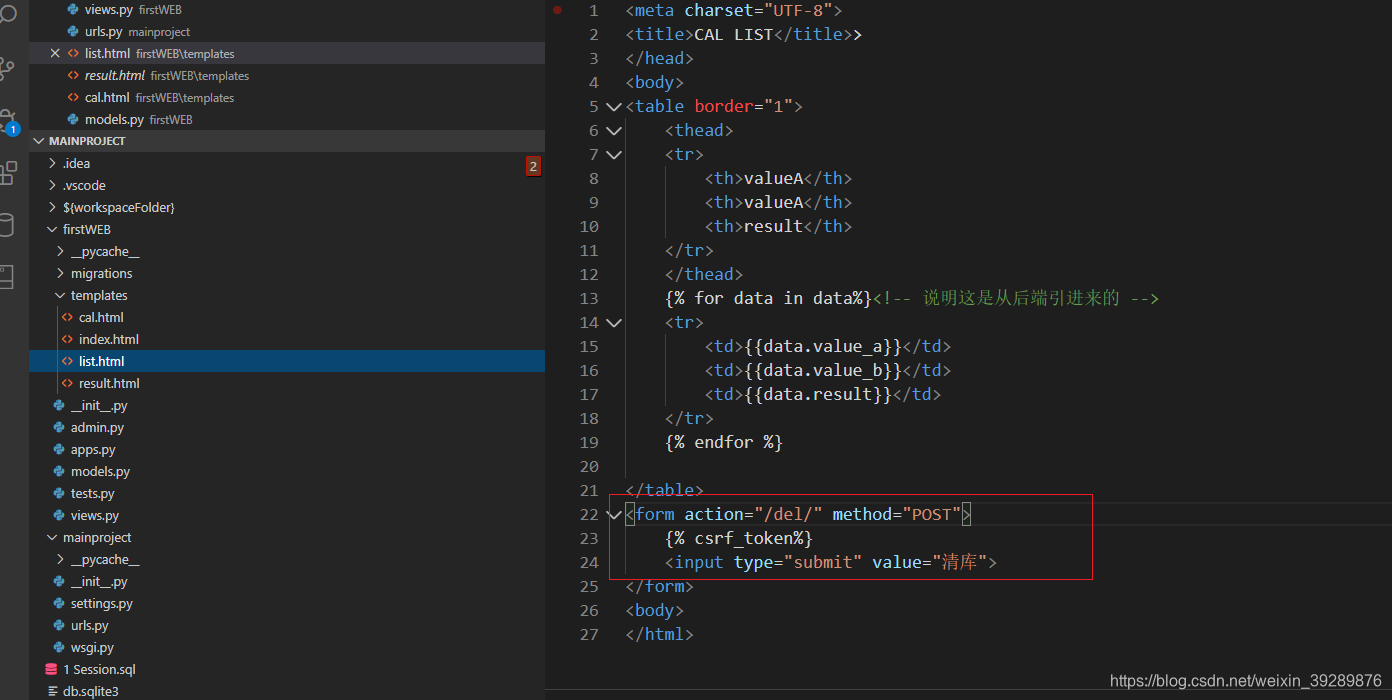Click the th result header code line
Image resolution: width=1392 pixels, height=700 pixels.
(x=778, y=226)
